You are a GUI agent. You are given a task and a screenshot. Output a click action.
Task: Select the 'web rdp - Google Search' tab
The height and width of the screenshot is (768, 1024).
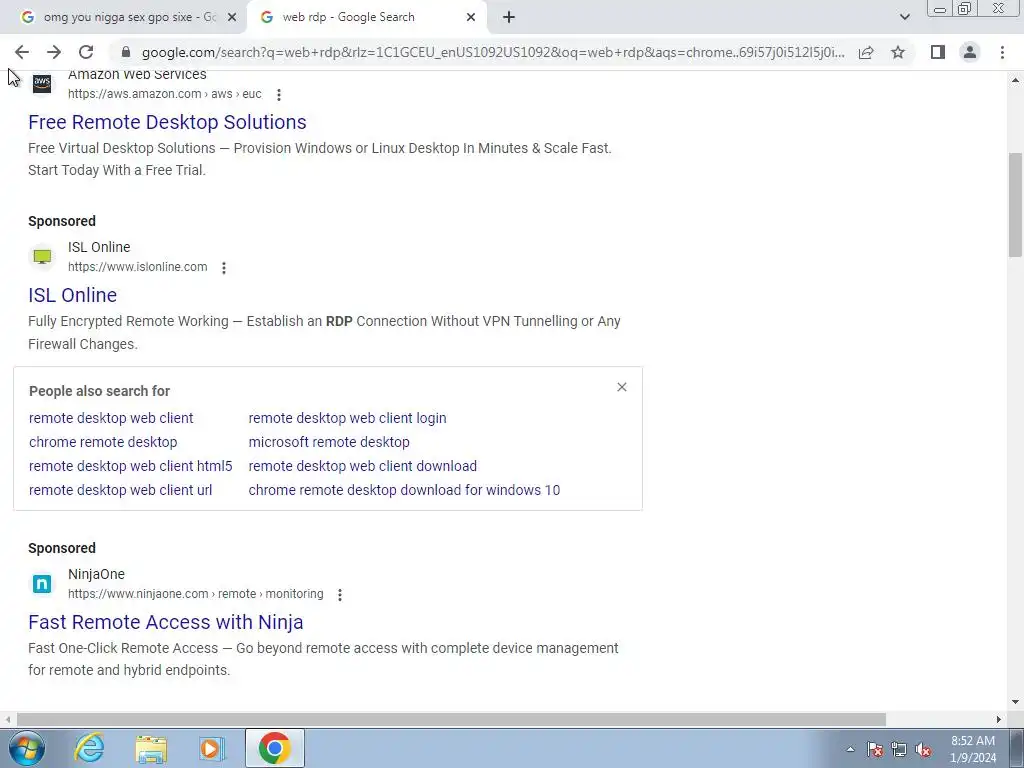pos(367,18)
